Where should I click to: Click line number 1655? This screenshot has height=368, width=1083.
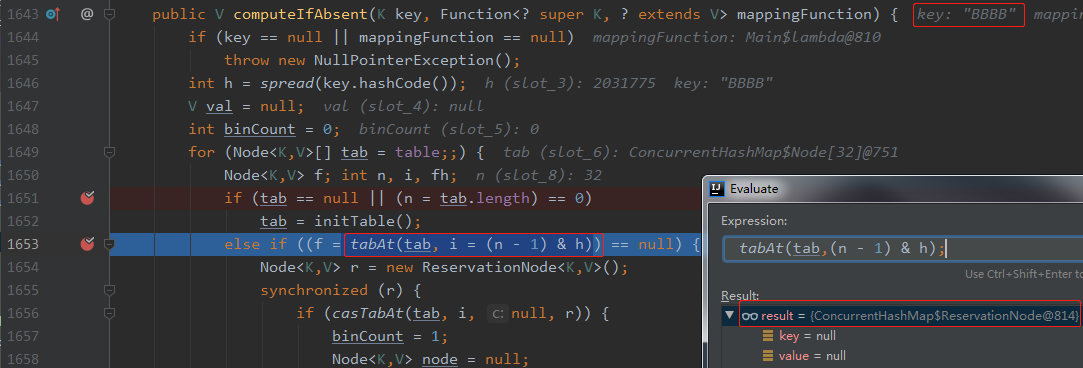pyautogui.click(x=23, y=290)
